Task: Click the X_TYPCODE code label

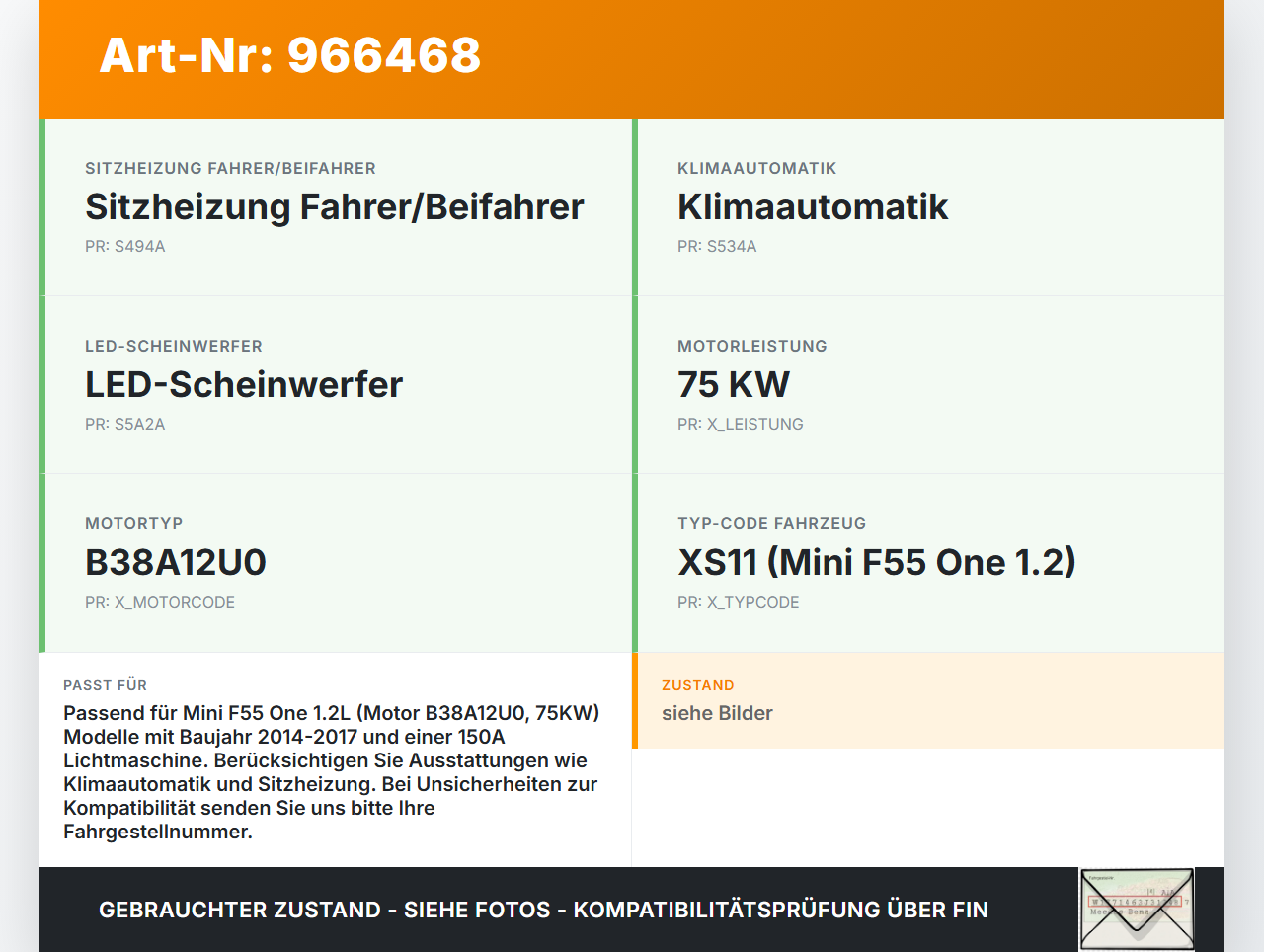Action: [738, 601]
